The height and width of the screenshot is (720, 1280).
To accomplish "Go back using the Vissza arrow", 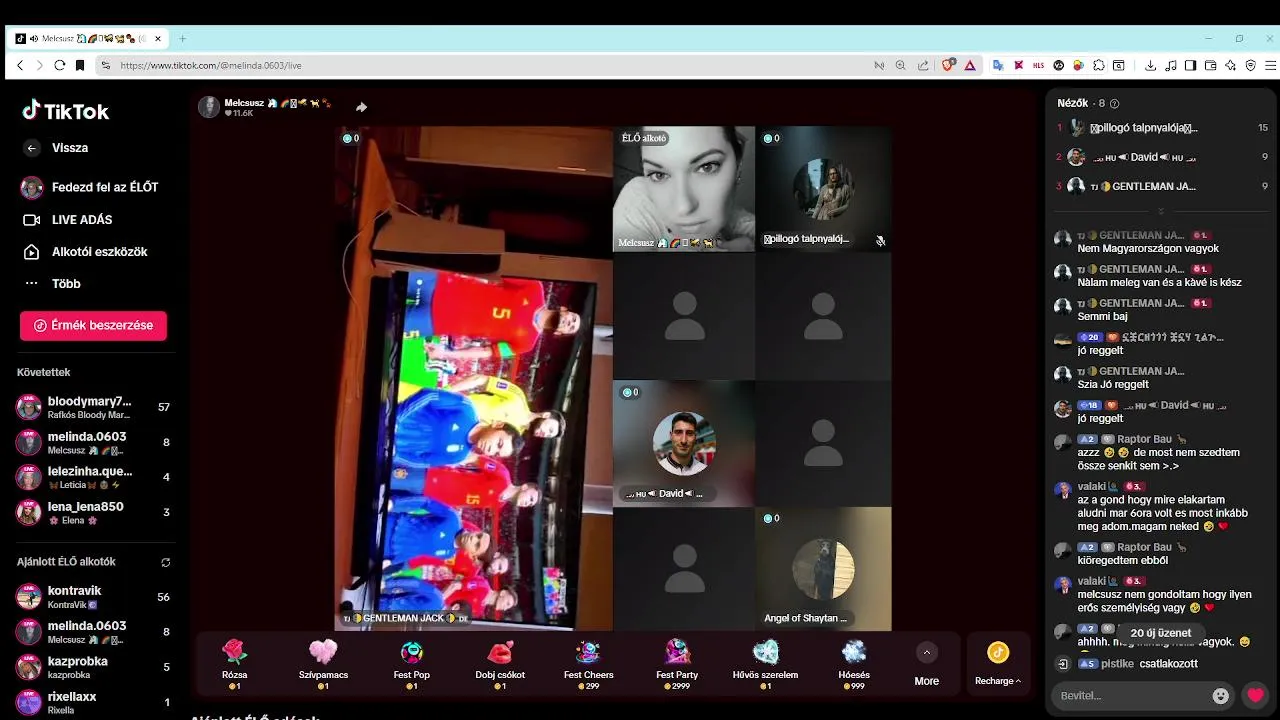I will (32, 148).
